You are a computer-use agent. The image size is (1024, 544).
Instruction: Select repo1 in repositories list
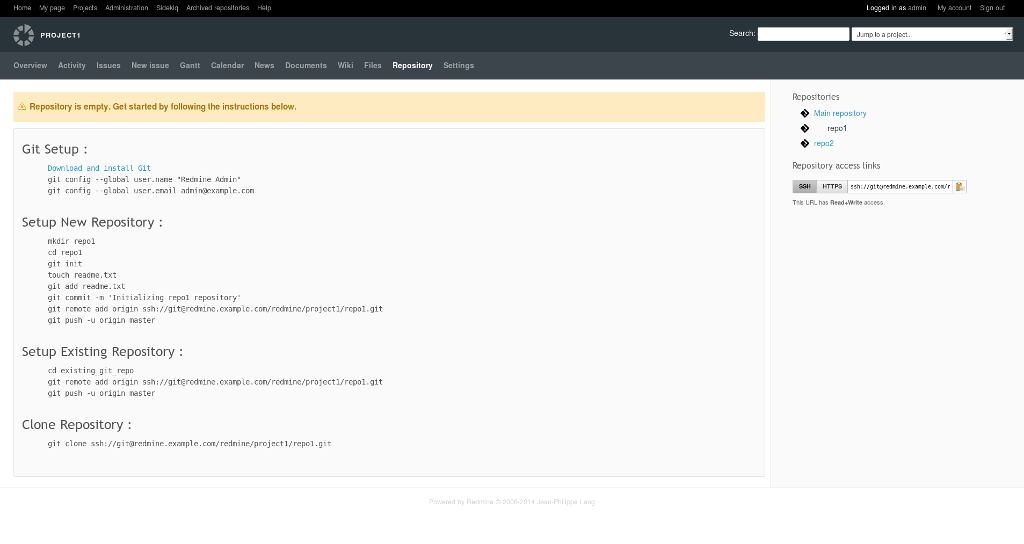837,129
